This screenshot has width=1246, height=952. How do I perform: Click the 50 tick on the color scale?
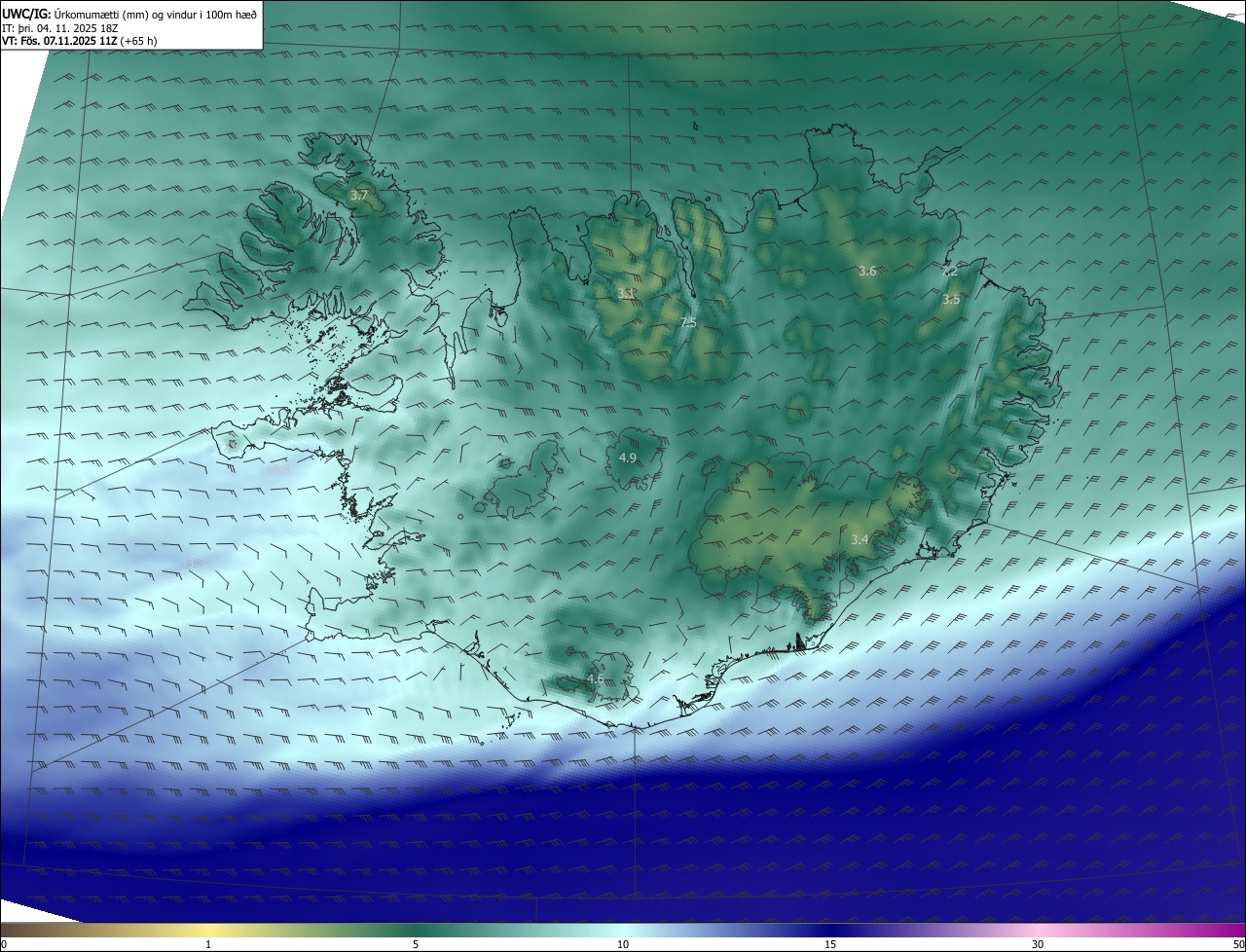[1238, 944]
